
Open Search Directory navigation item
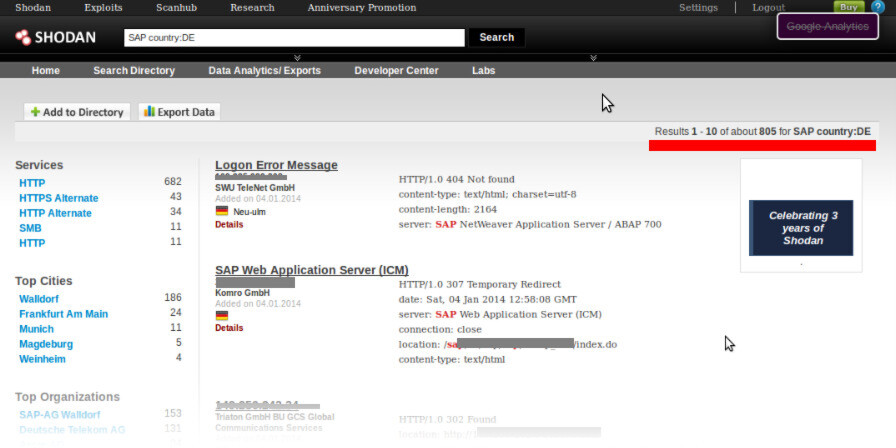tap(134, 70)
